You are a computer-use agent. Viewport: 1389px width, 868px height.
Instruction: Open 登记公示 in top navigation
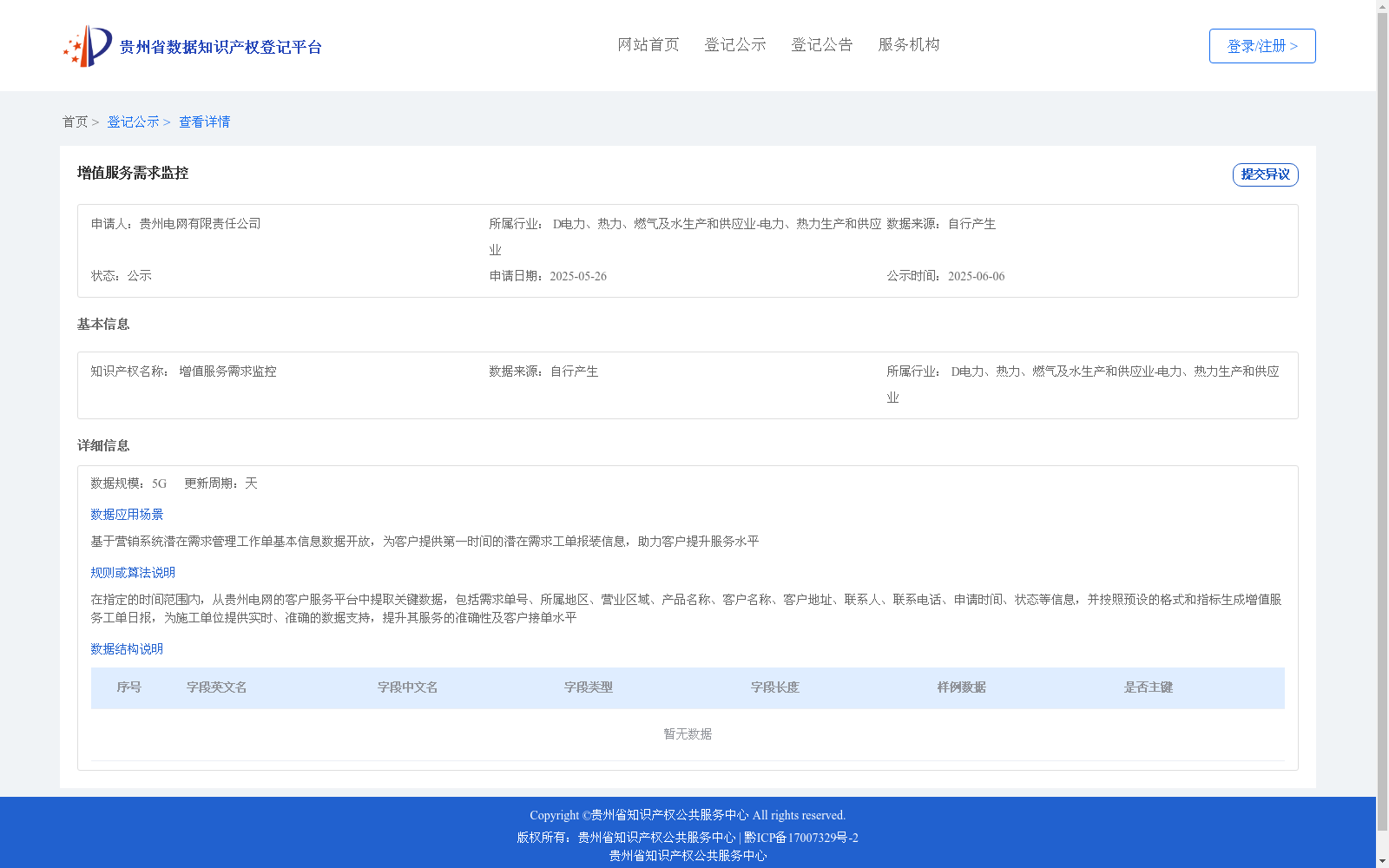[735, 44]
